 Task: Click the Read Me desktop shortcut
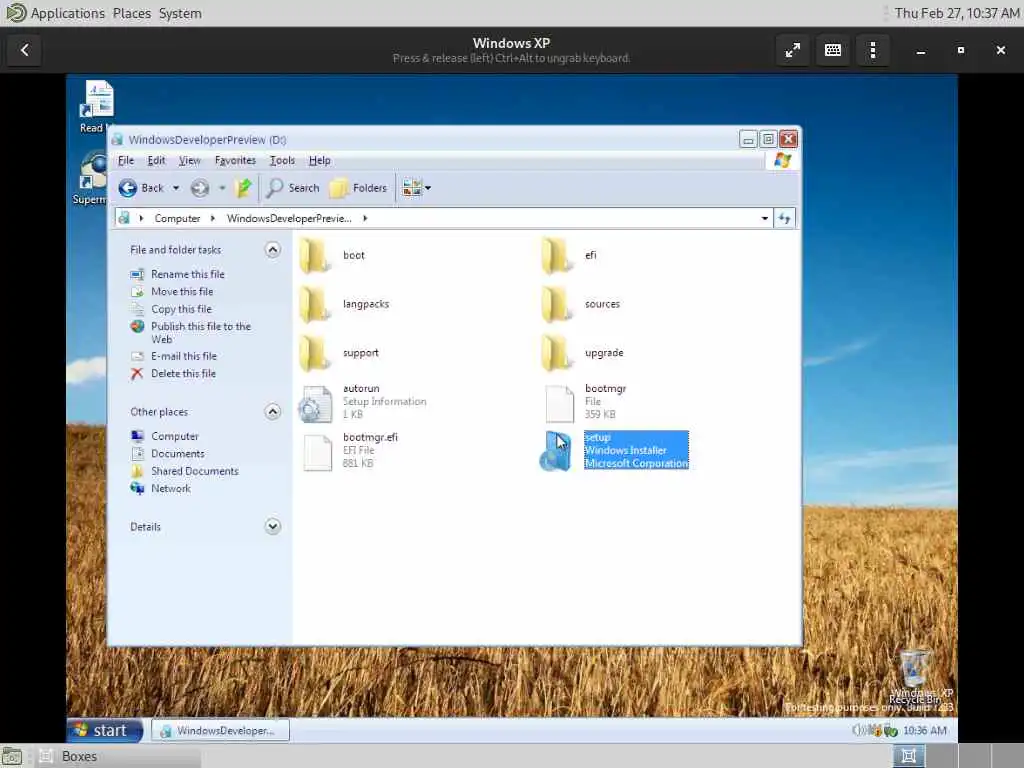97,106
